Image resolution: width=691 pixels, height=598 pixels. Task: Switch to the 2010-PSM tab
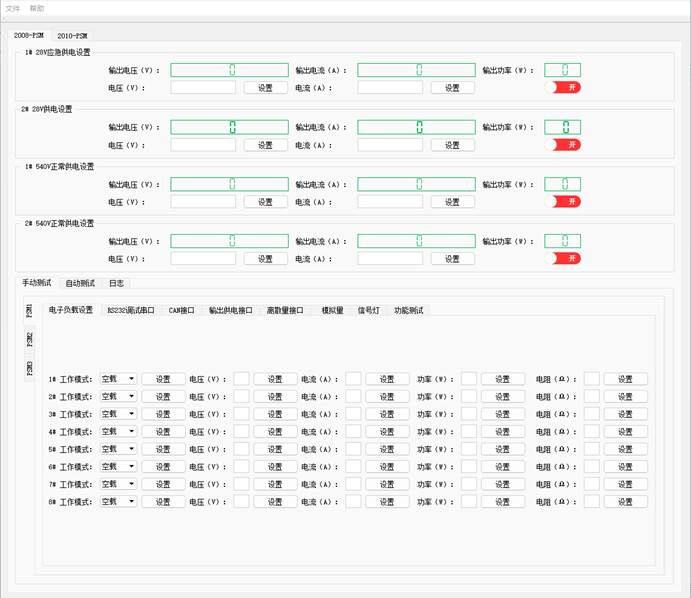pos(72,36)
